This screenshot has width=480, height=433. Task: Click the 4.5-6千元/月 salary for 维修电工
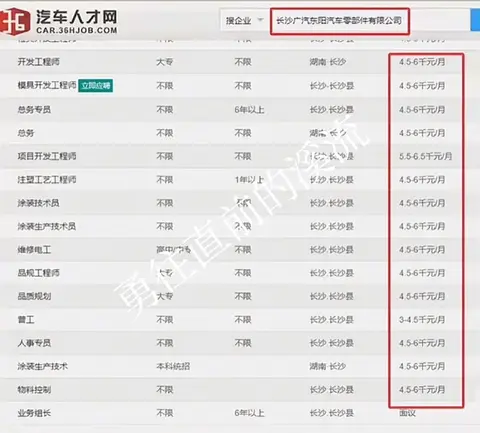click(422, 250)
